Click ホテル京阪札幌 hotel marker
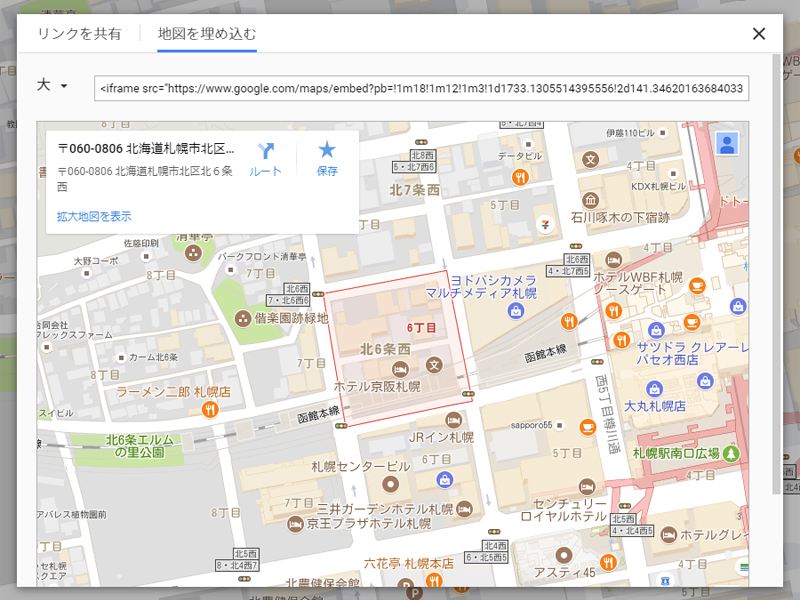Viewport: 800px width, 600px height. [400, 369]
